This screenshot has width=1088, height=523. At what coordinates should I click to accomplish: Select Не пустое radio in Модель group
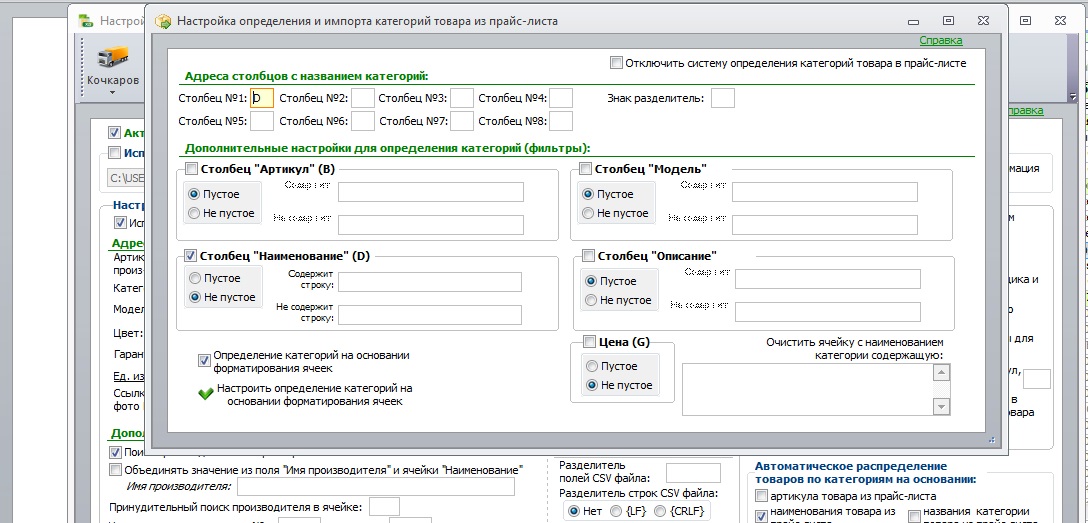click(588, 213)
